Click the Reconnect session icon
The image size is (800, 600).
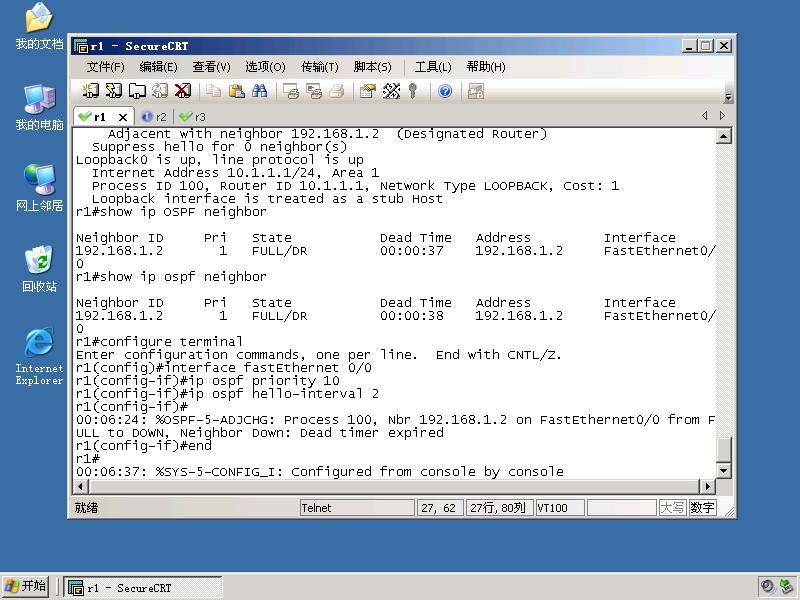[160, 91]
